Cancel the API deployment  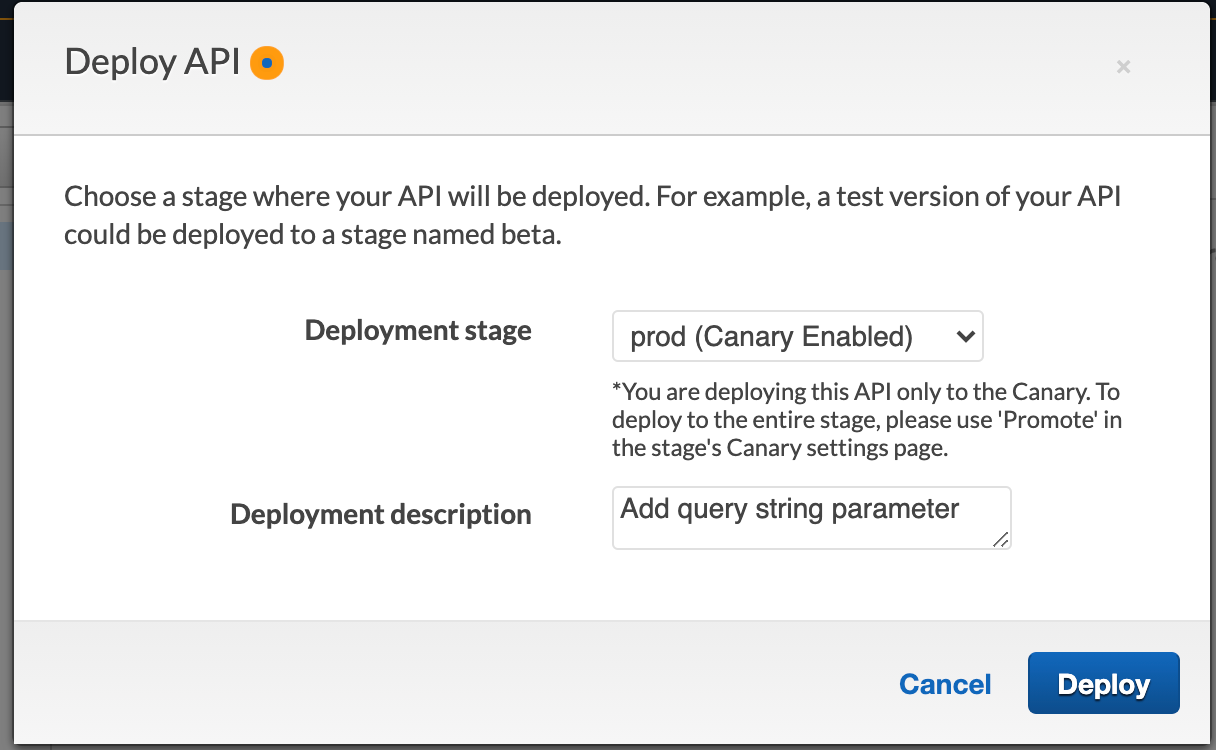(x=945, y=684)
